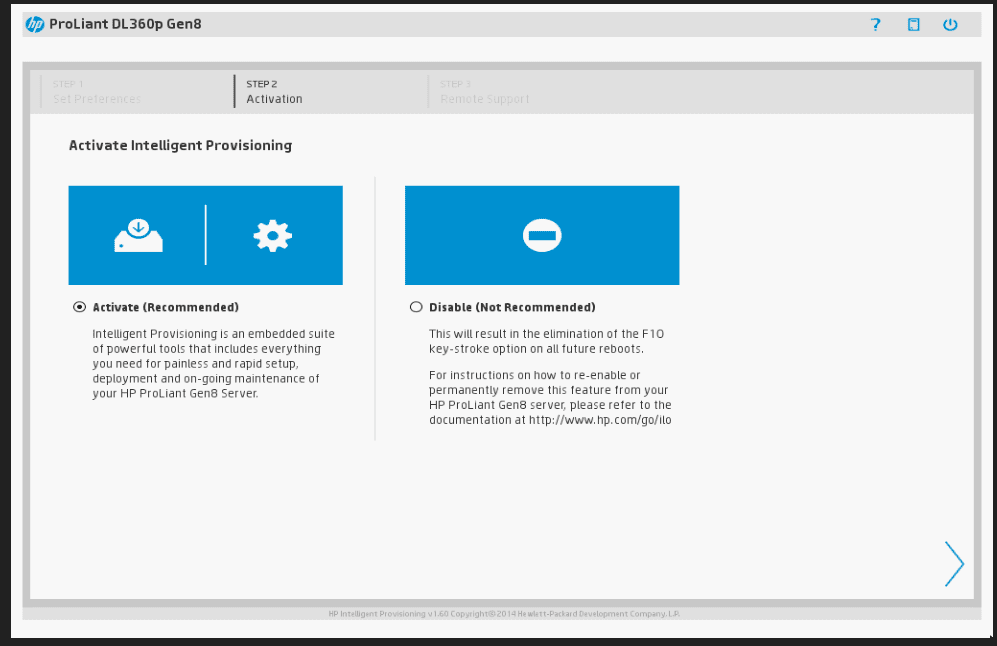Select the Activate (Recommended) radio button
Viewport: 997px width, 646px height.
(x=79, y=307)
